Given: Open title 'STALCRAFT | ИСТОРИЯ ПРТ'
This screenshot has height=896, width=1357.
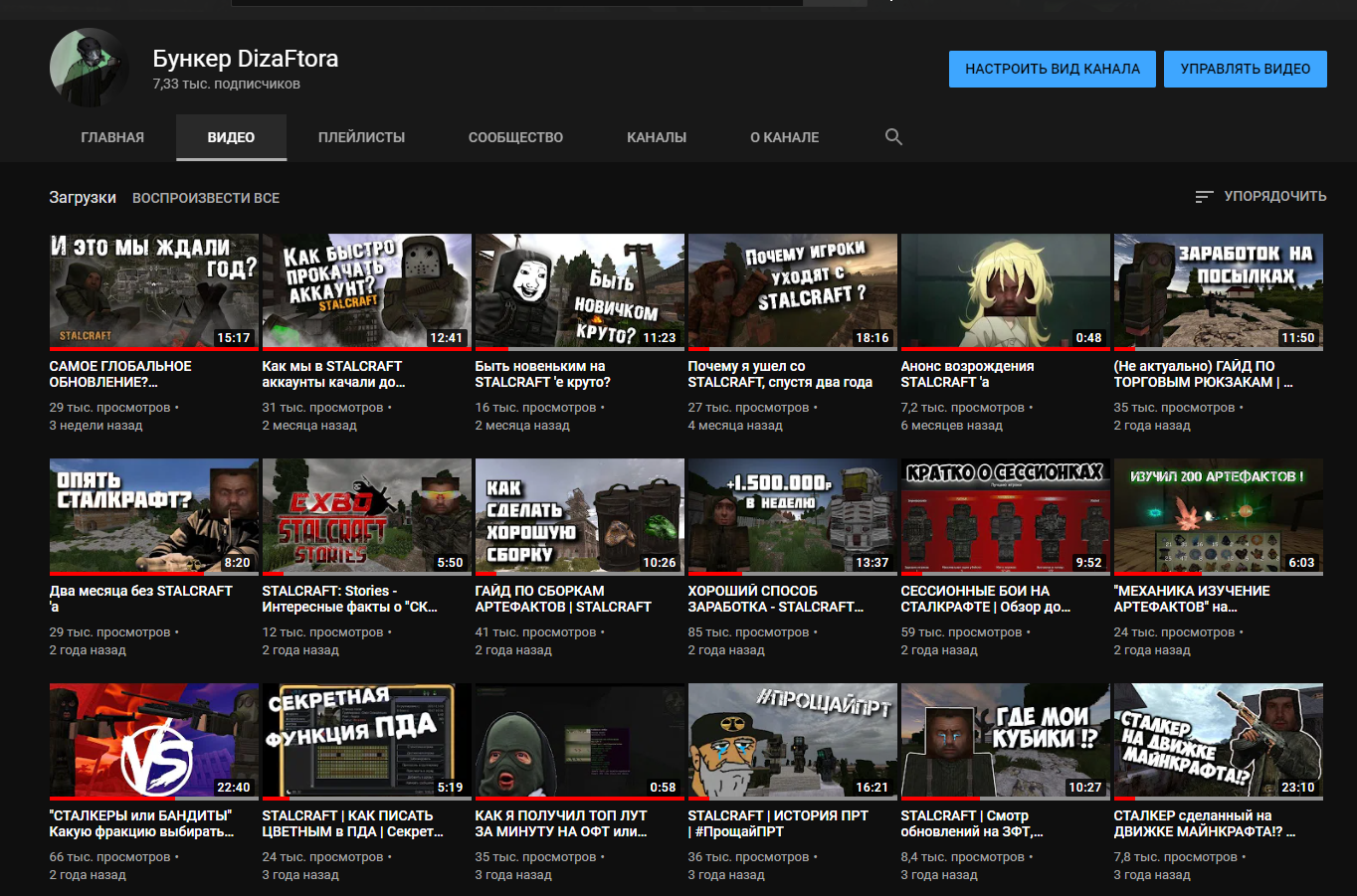Looking at the screenshot, I should 778,823.
